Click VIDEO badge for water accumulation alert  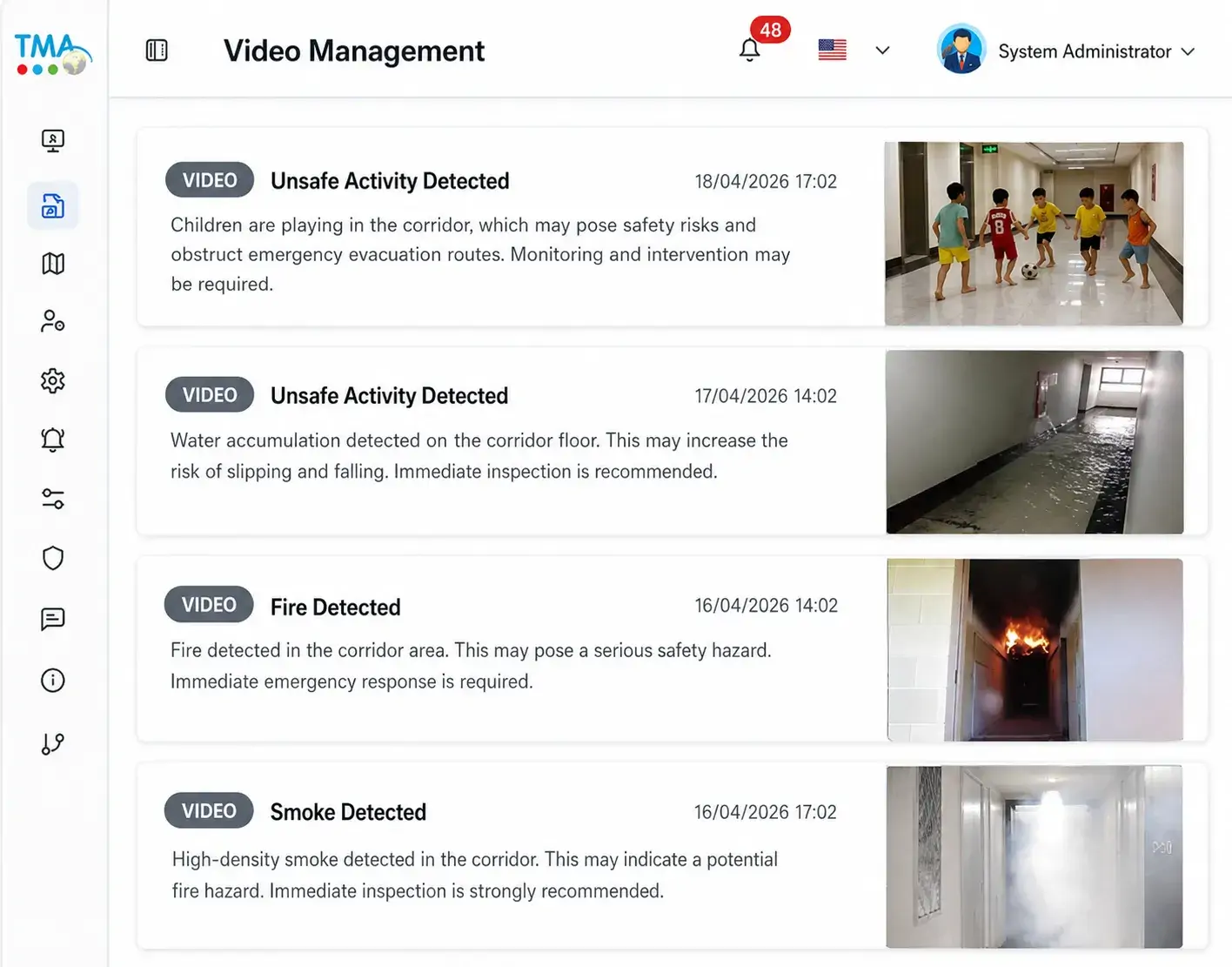[x=210, y=395]
